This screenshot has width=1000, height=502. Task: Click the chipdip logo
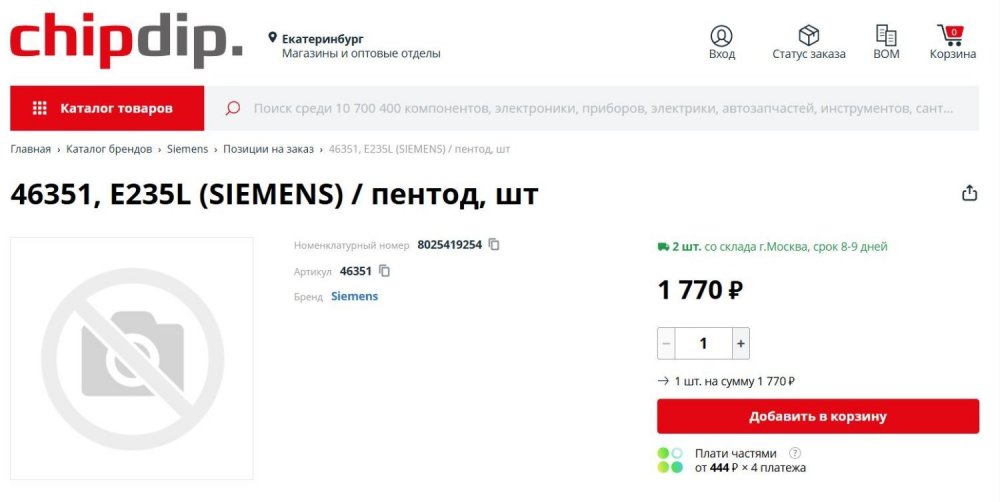coord(126,40)
